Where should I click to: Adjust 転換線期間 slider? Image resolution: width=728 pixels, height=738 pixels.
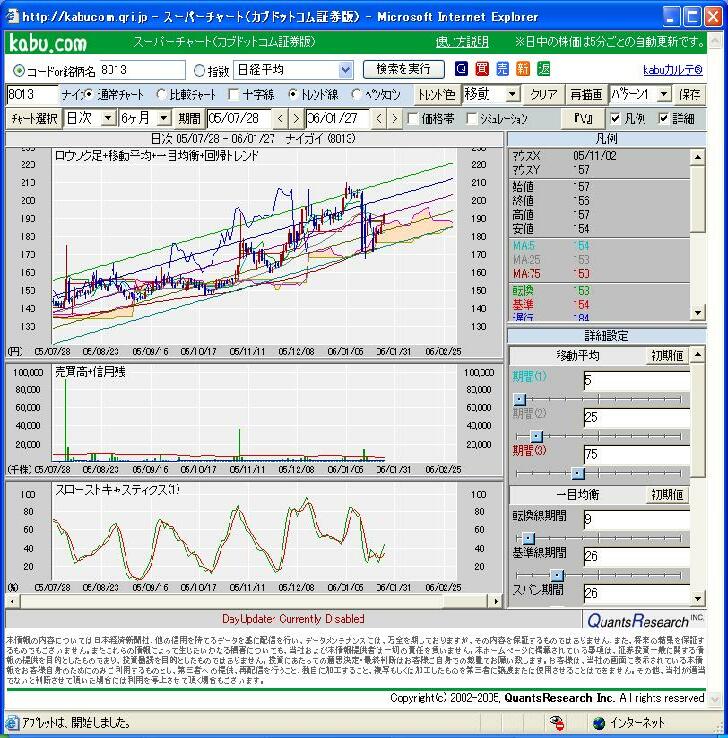[528, 537]
